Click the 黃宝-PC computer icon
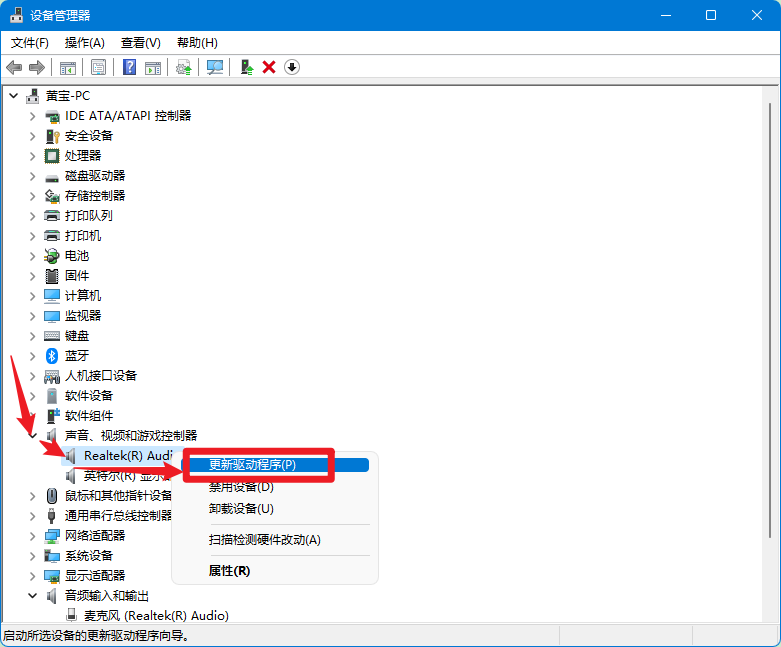Screen dimensions: 781x647 [x=32, y=96]
